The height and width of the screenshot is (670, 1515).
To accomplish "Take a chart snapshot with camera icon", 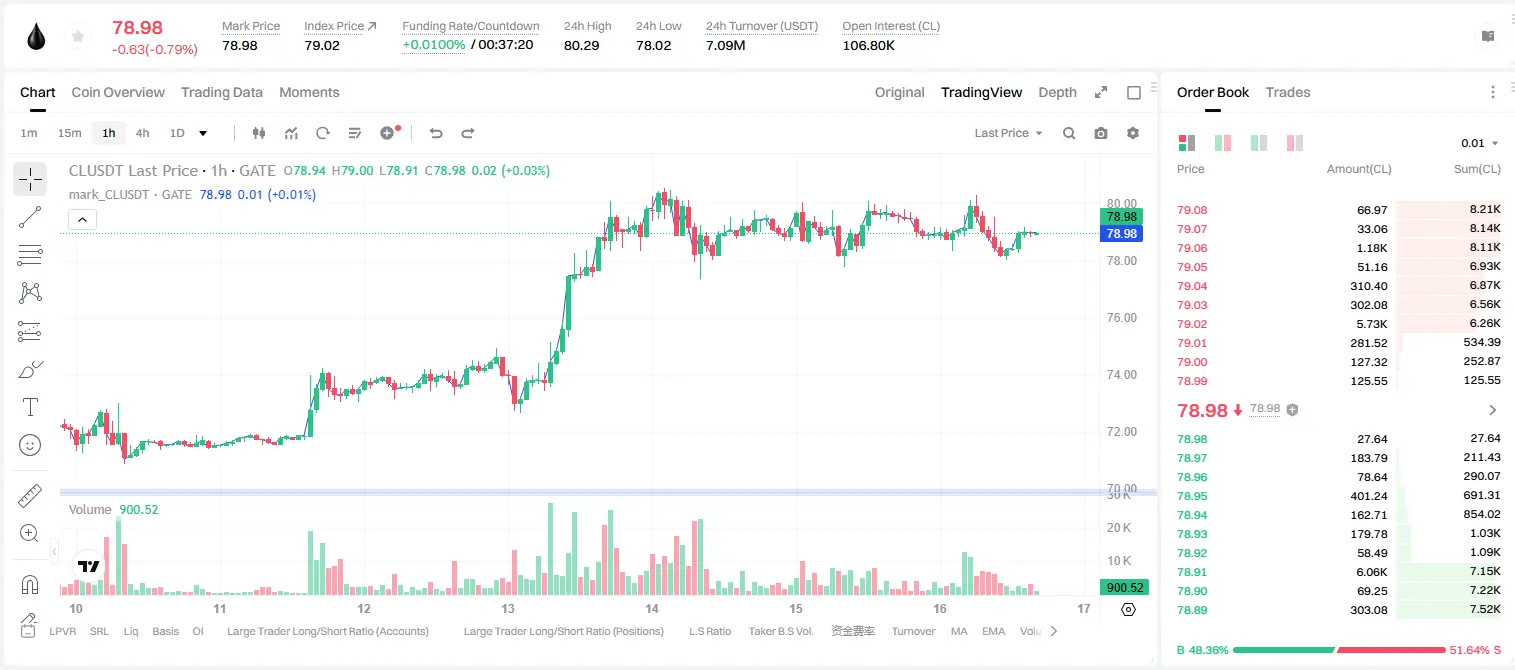I will click(1101, 133).
